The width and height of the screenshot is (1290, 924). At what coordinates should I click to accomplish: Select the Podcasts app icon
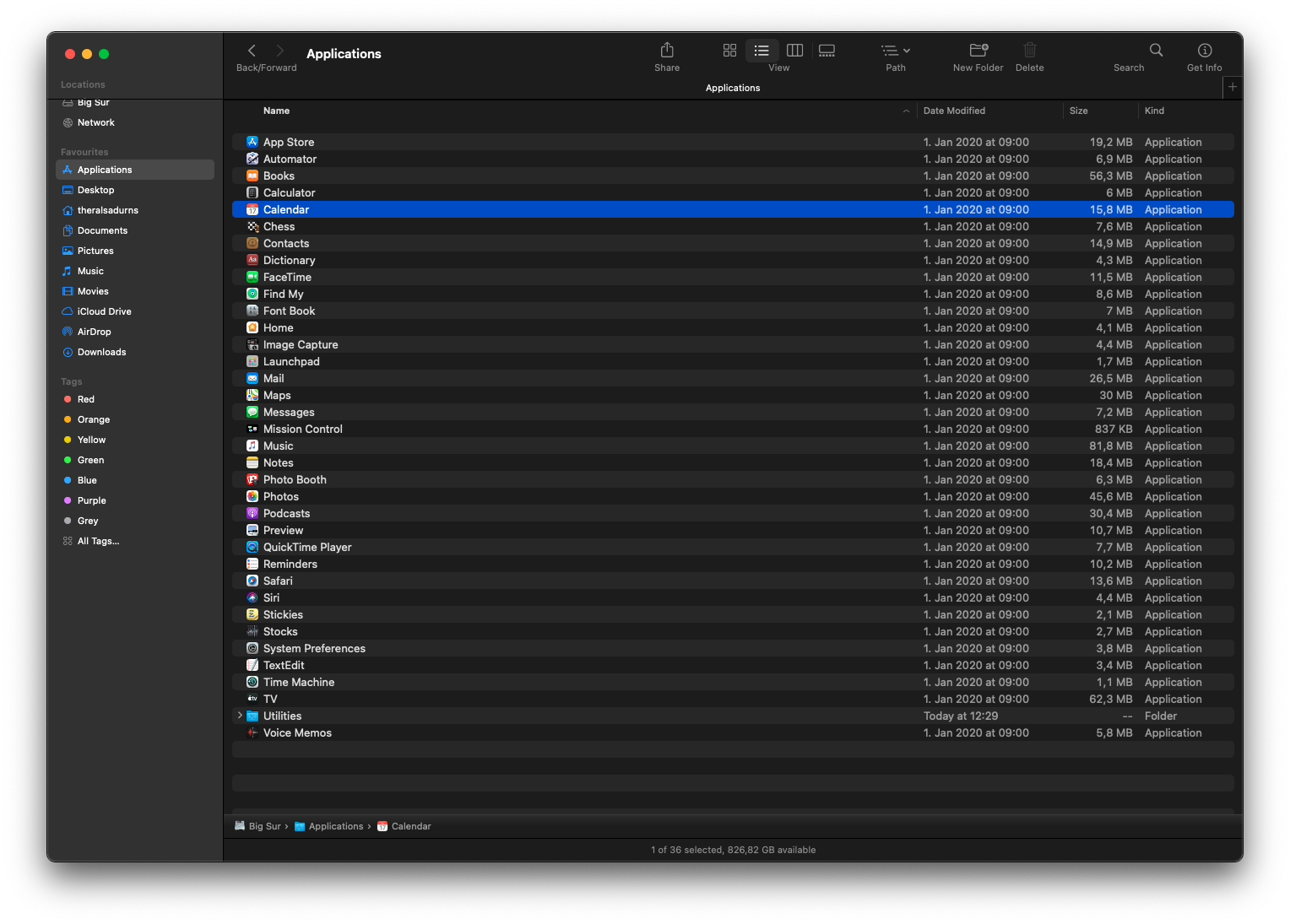pos(252,513)
